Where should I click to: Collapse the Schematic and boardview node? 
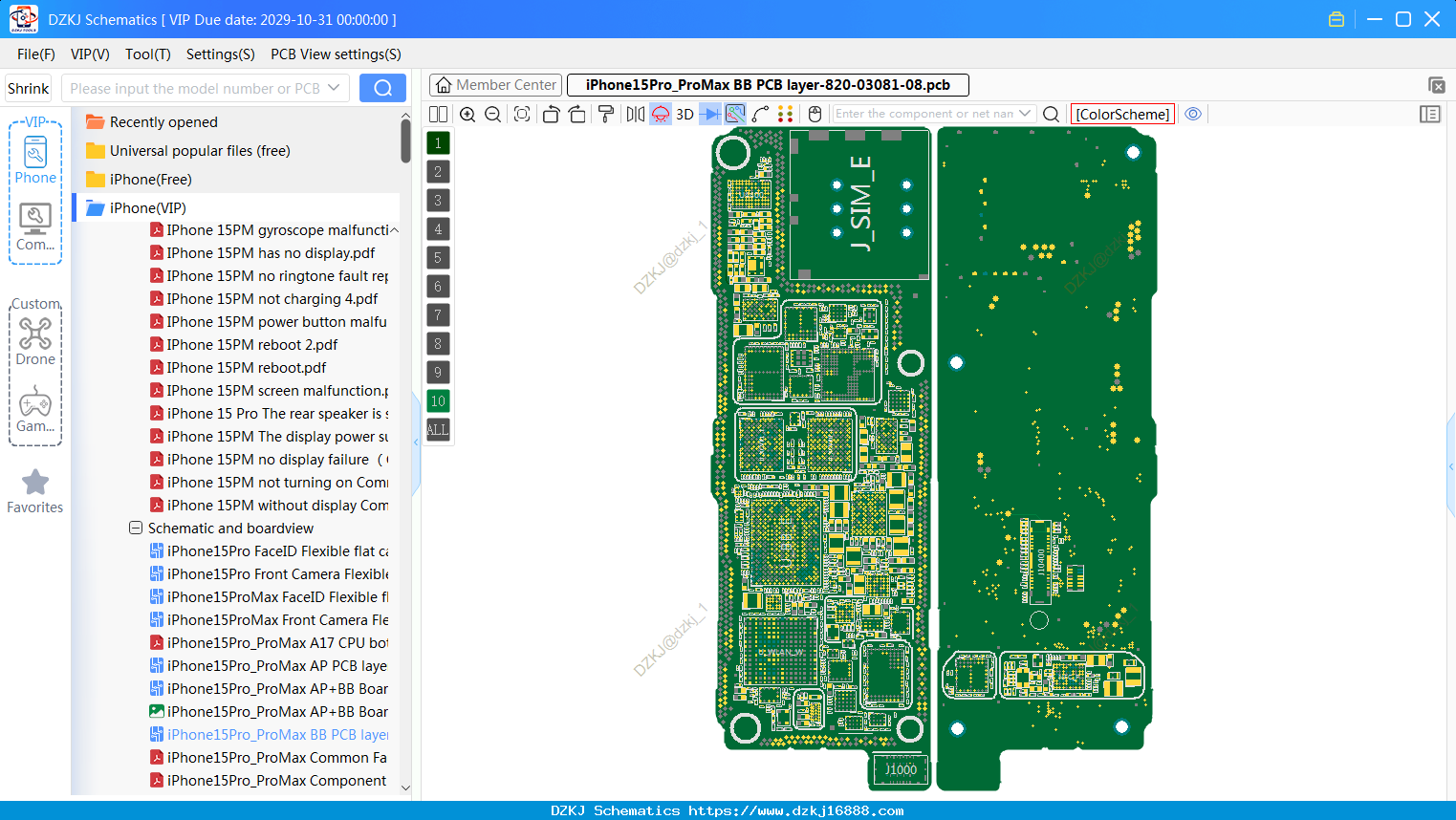(136, 529)
